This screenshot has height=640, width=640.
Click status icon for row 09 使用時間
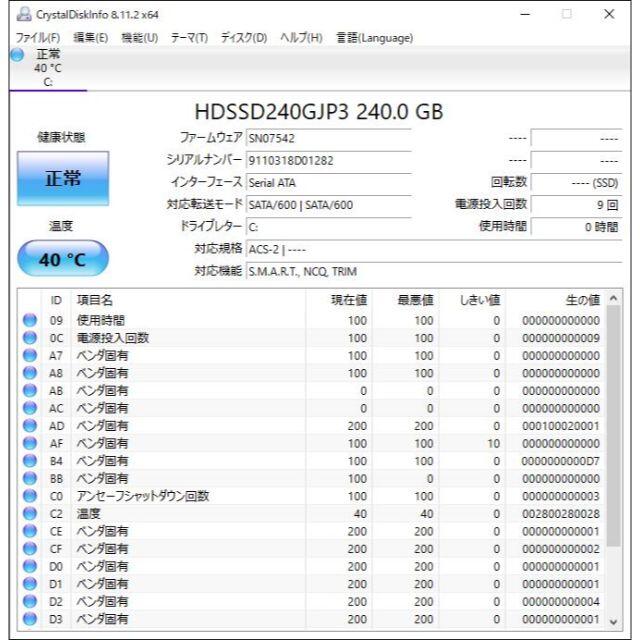[x=29, y=320]
